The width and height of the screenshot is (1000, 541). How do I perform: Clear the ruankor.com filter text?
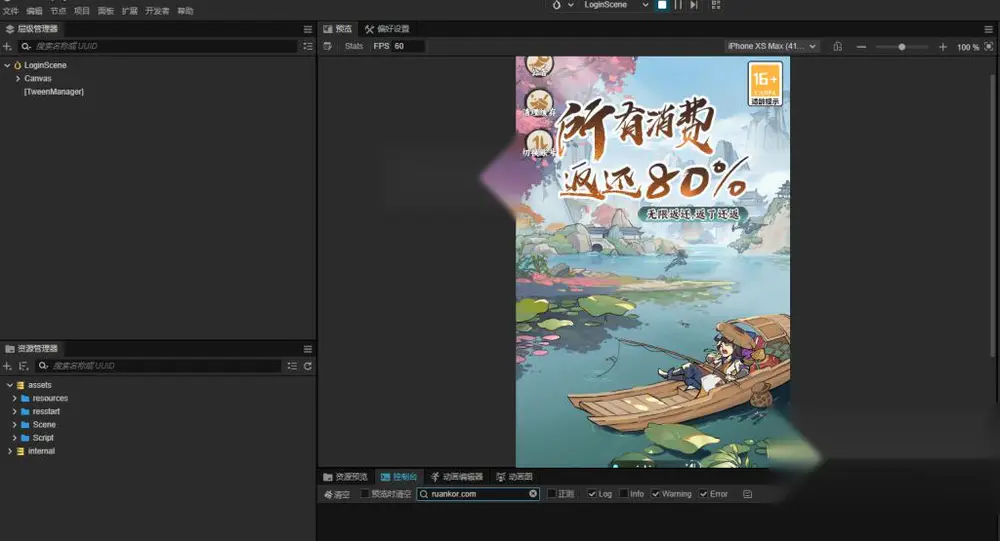(533, 494)
